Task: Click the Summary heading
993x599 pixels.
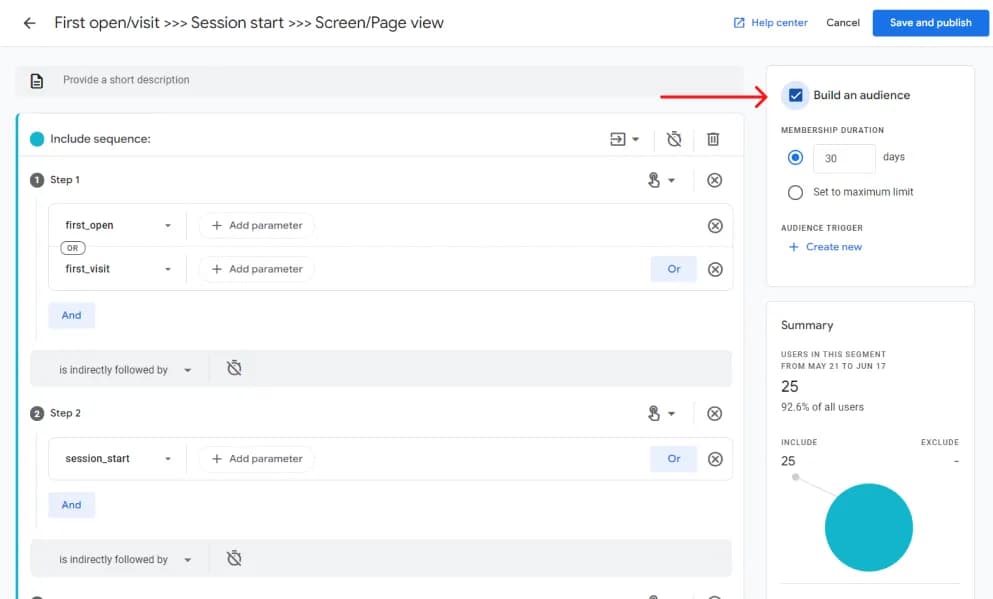Action: (x=807, y=325)
